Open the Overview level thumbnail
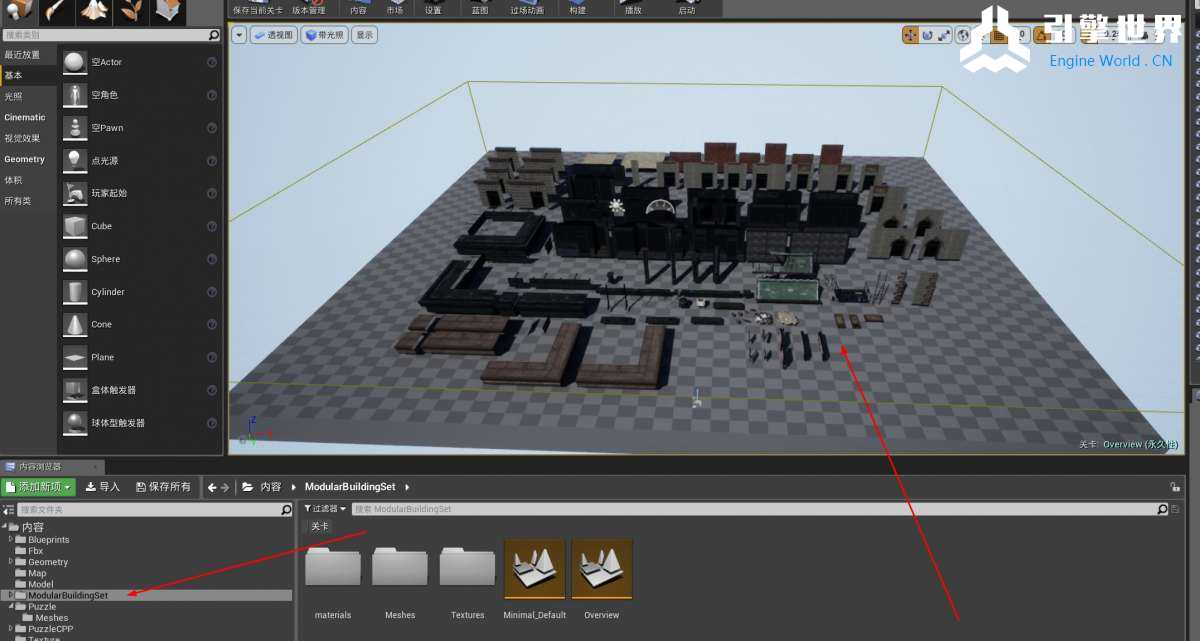 pyautogui.click(x=602, y=570)
